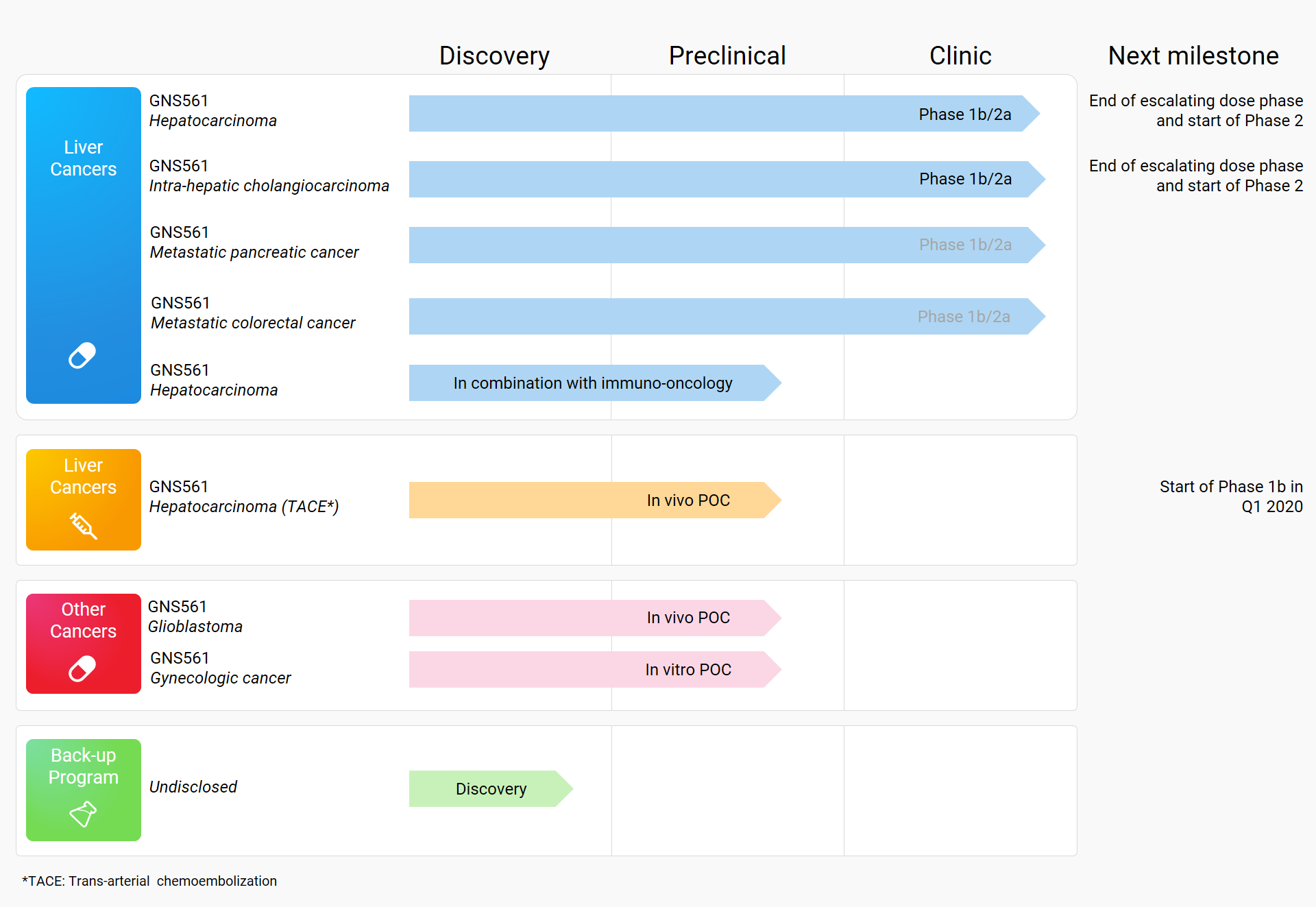Click the GNS561 Hepatocarcinoma Phase 1b/2a bar
The height and width of the screenshot is (907, 1316).
pyautogui.click(x=724, y=114)
